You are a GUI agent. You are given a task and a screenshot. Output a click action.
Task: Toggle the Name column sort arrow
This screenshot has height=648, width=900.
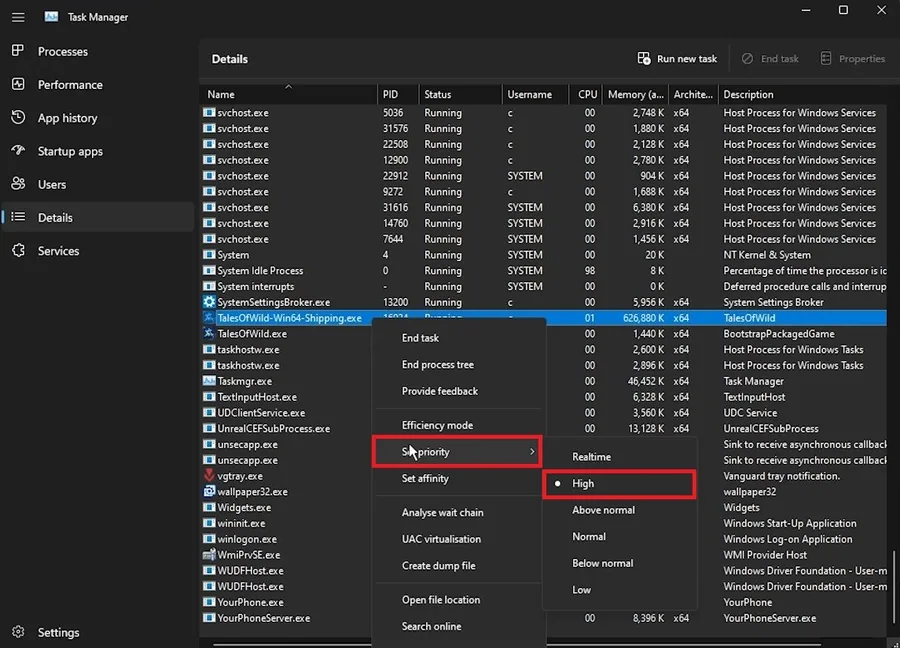tap(289, 87)
